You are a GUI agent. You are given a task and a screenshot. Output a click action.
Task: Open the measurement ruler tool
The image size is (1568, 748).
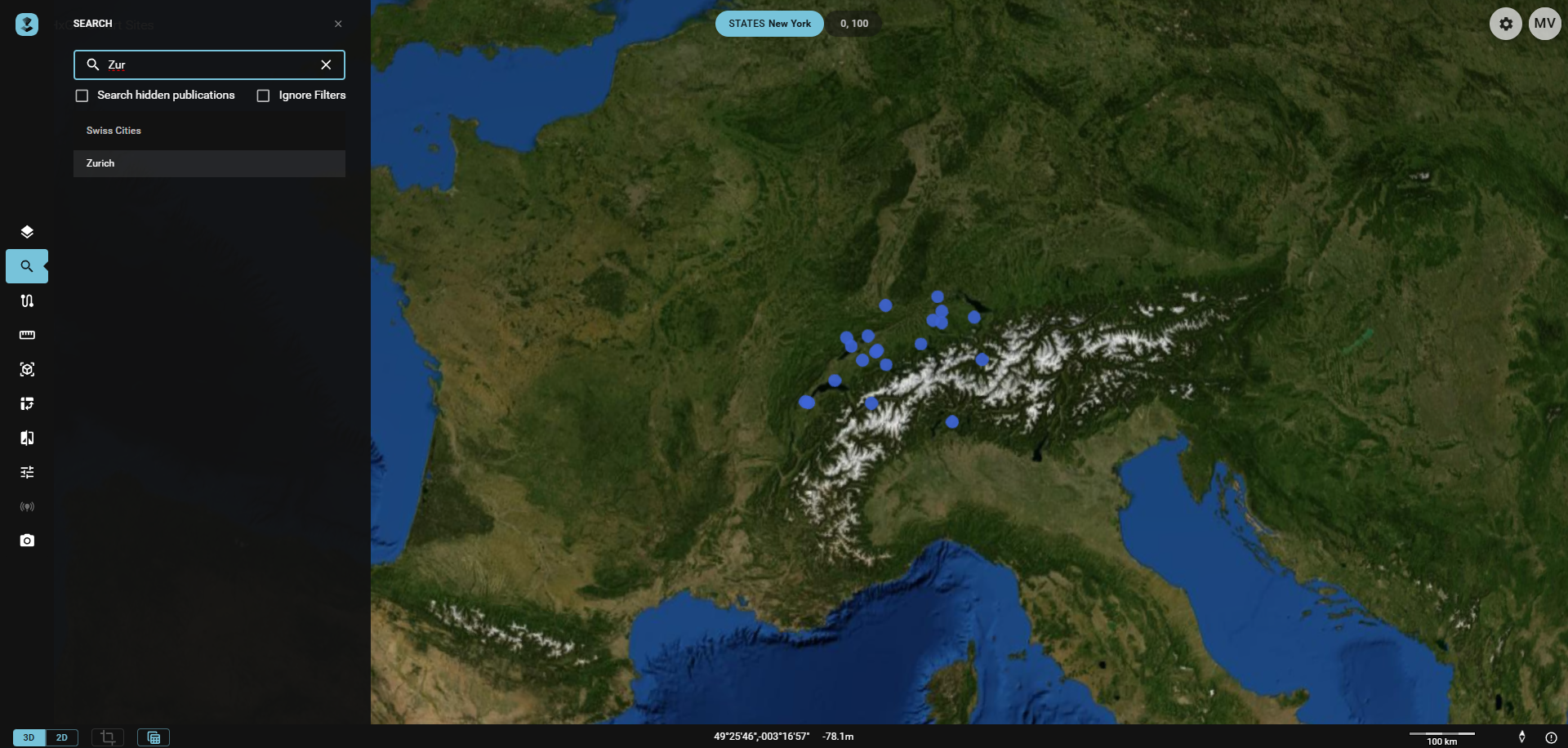pos(27,335)
